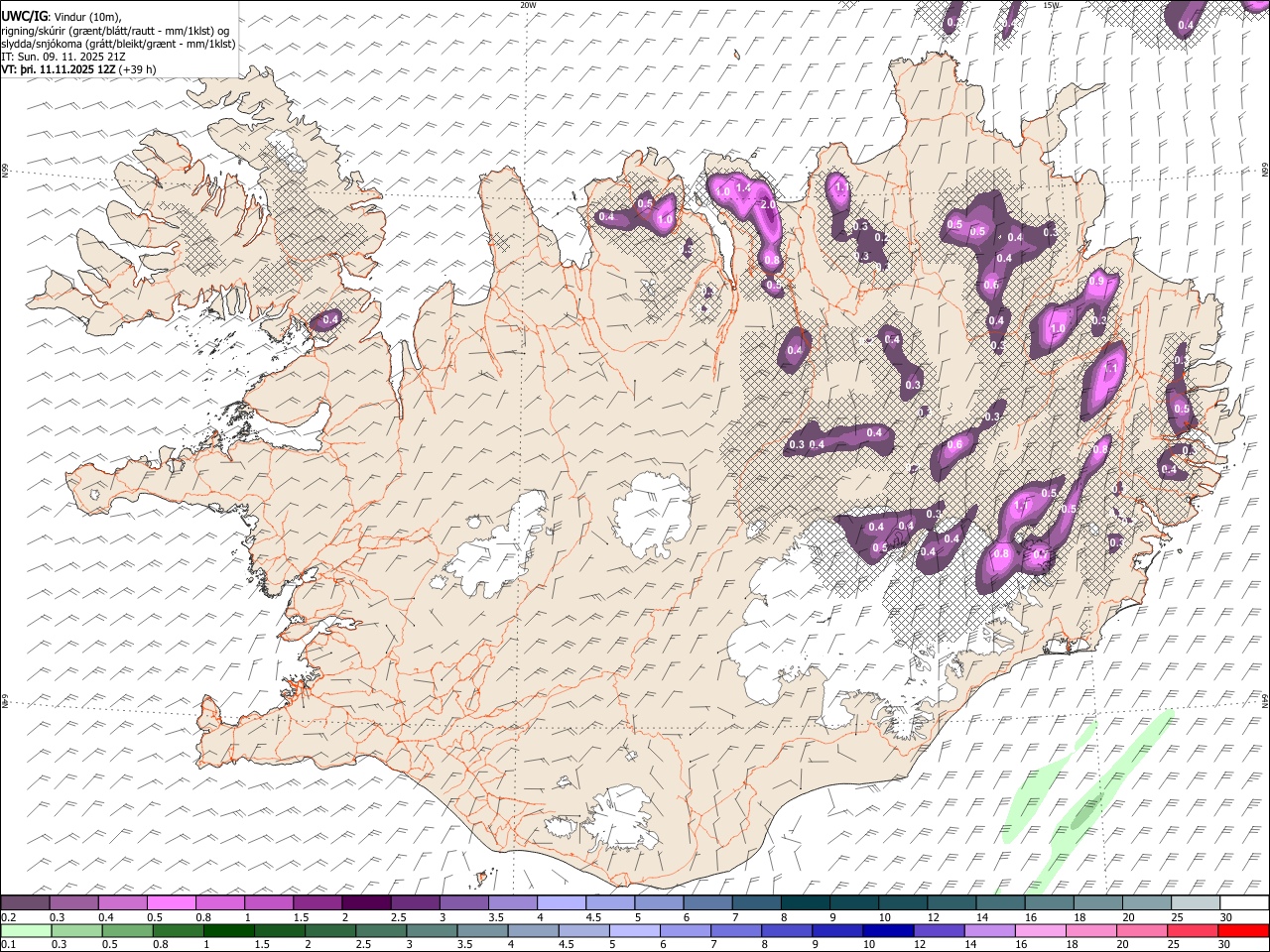
Task: Click the light pink 16–18 rain scale swatch
Action: [x=1041, y=930]
